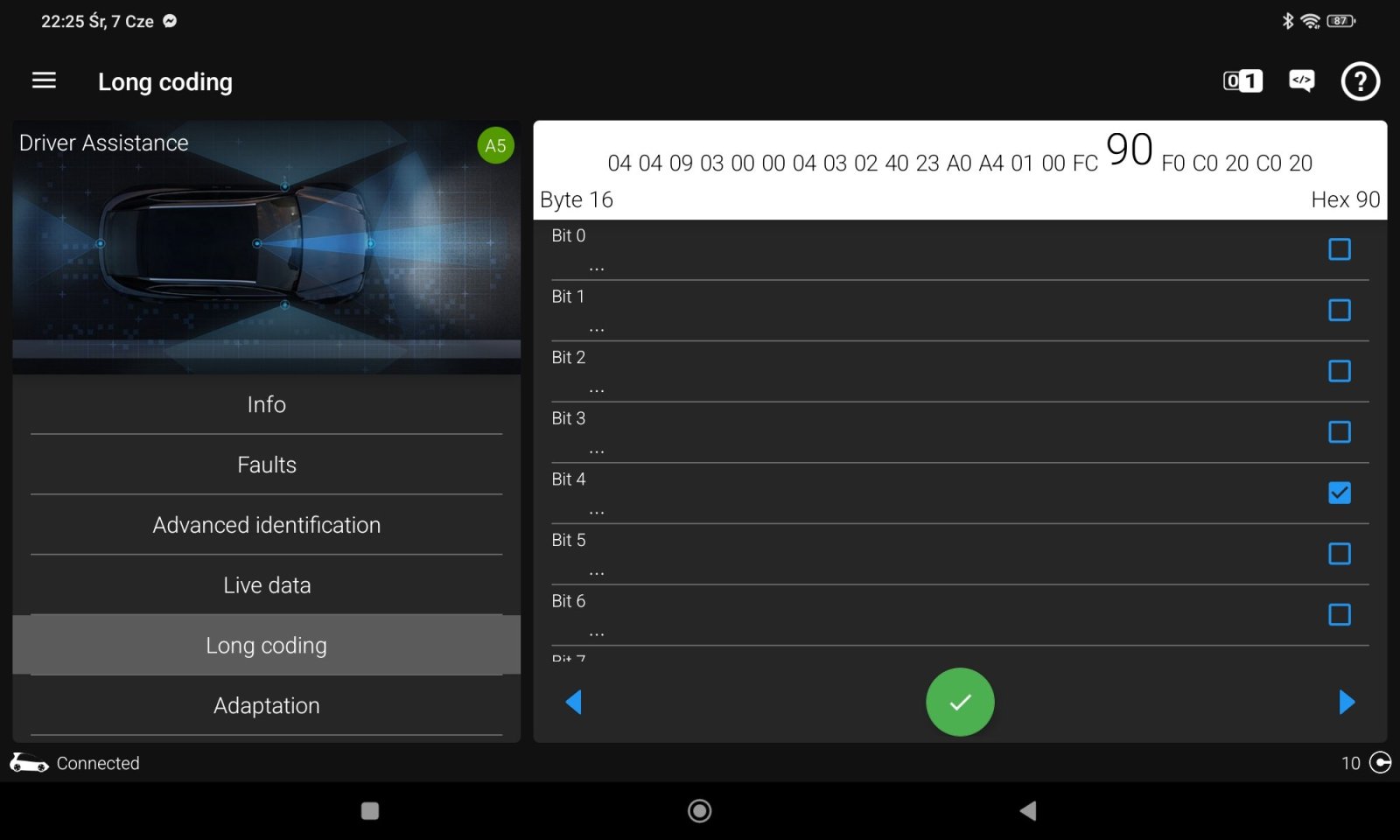Tap the Messenger notification icon
This screenshot has height=840, width=1400.
point(171,21)
